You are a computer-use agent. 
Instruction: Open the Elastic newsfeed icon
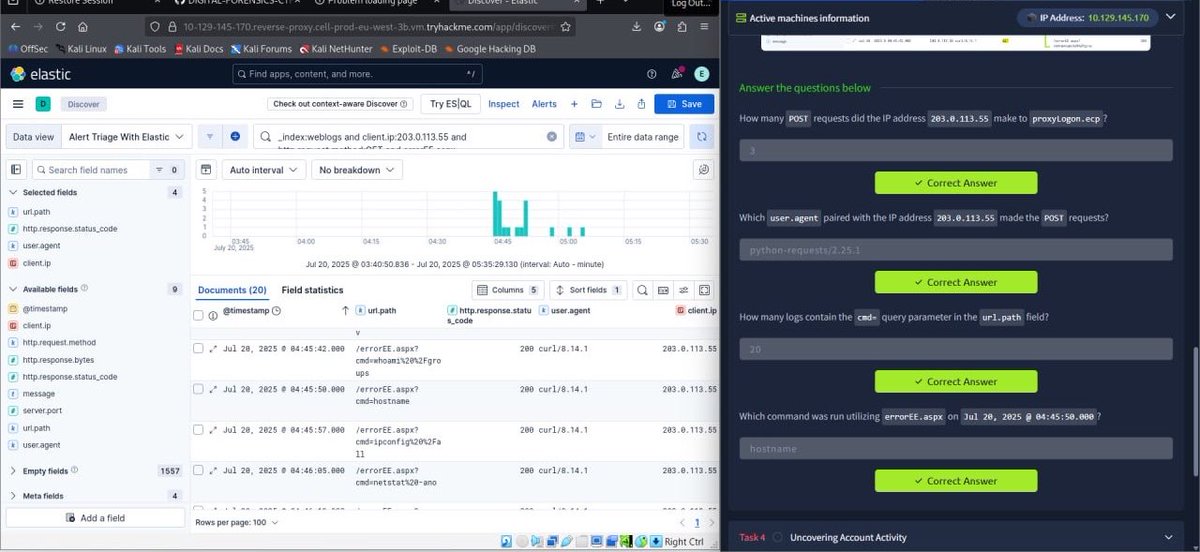[x=677, y=74]
